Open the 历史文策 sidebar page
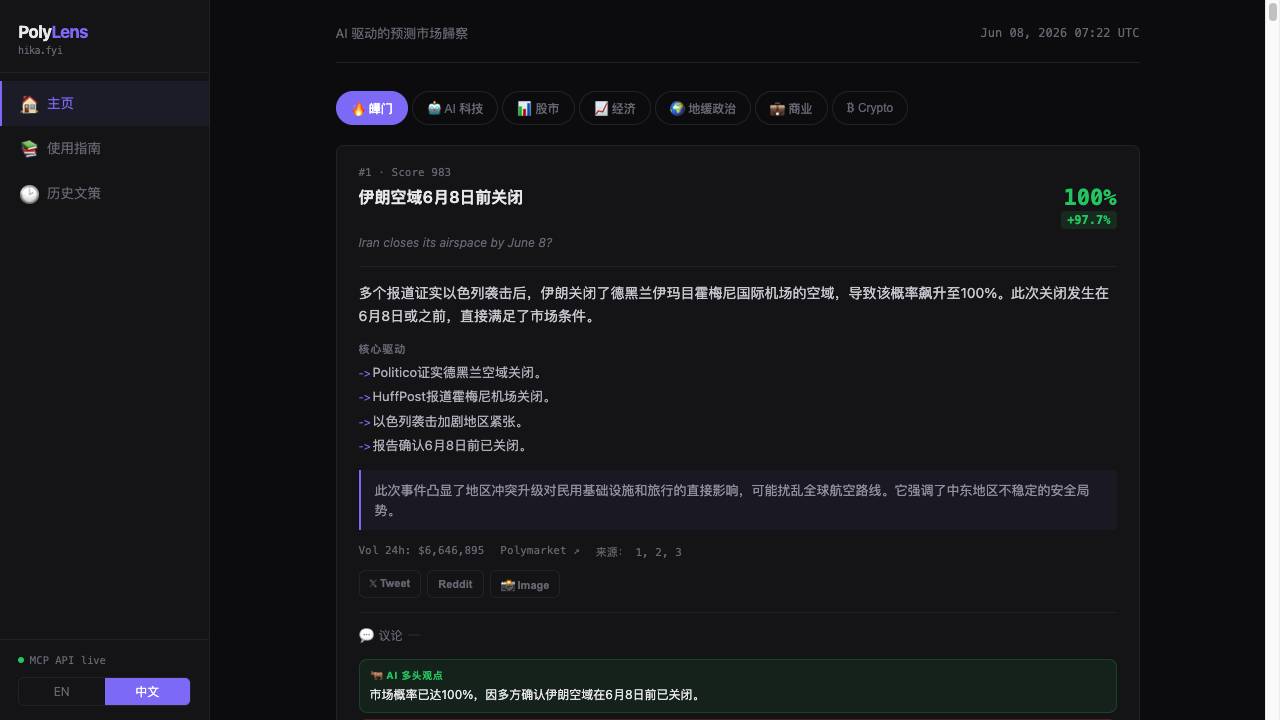The height and width of the screenshot is (720, 1280). pos(104,194)
